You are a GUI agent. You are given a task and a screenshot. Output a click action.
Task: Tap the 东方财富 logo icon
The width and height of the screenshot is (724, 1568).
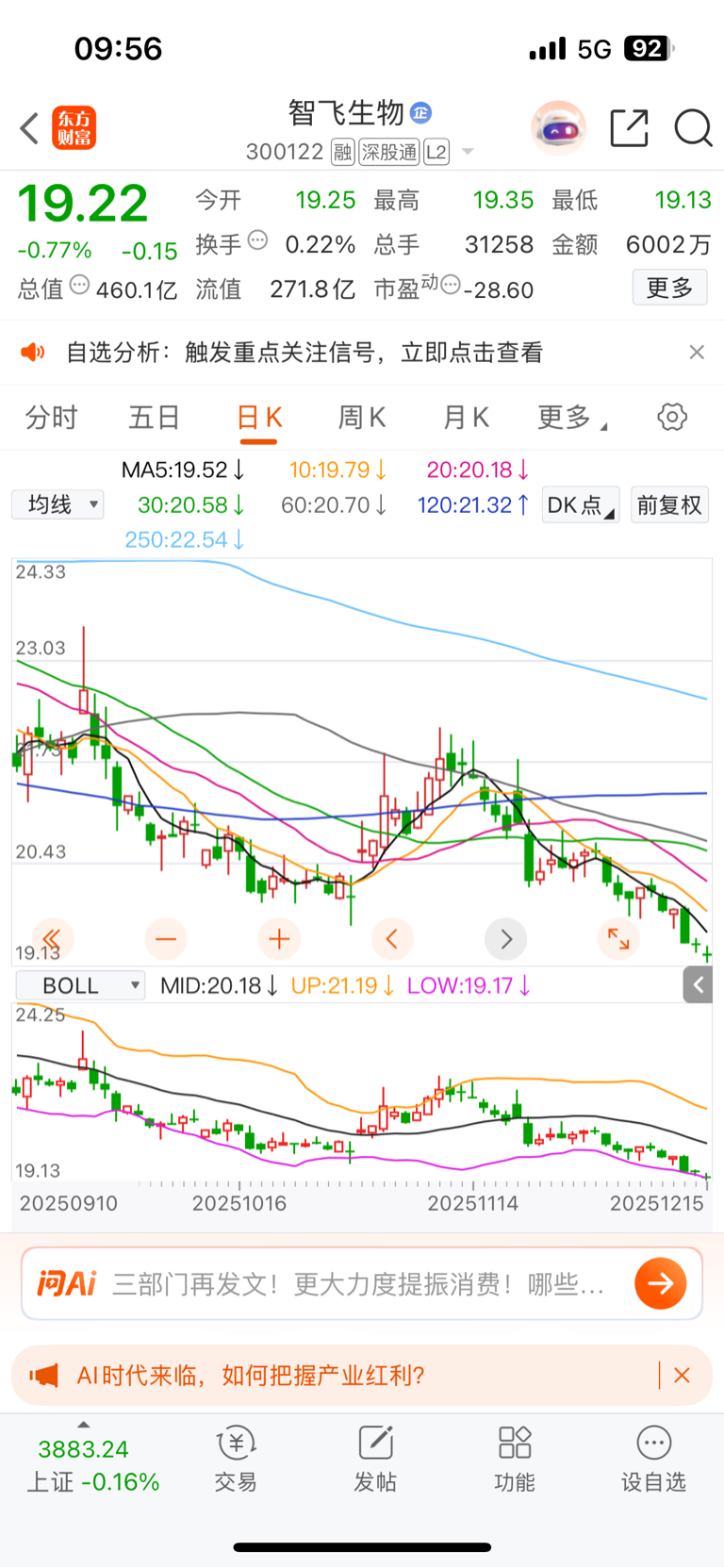click(x=74, y=128)
